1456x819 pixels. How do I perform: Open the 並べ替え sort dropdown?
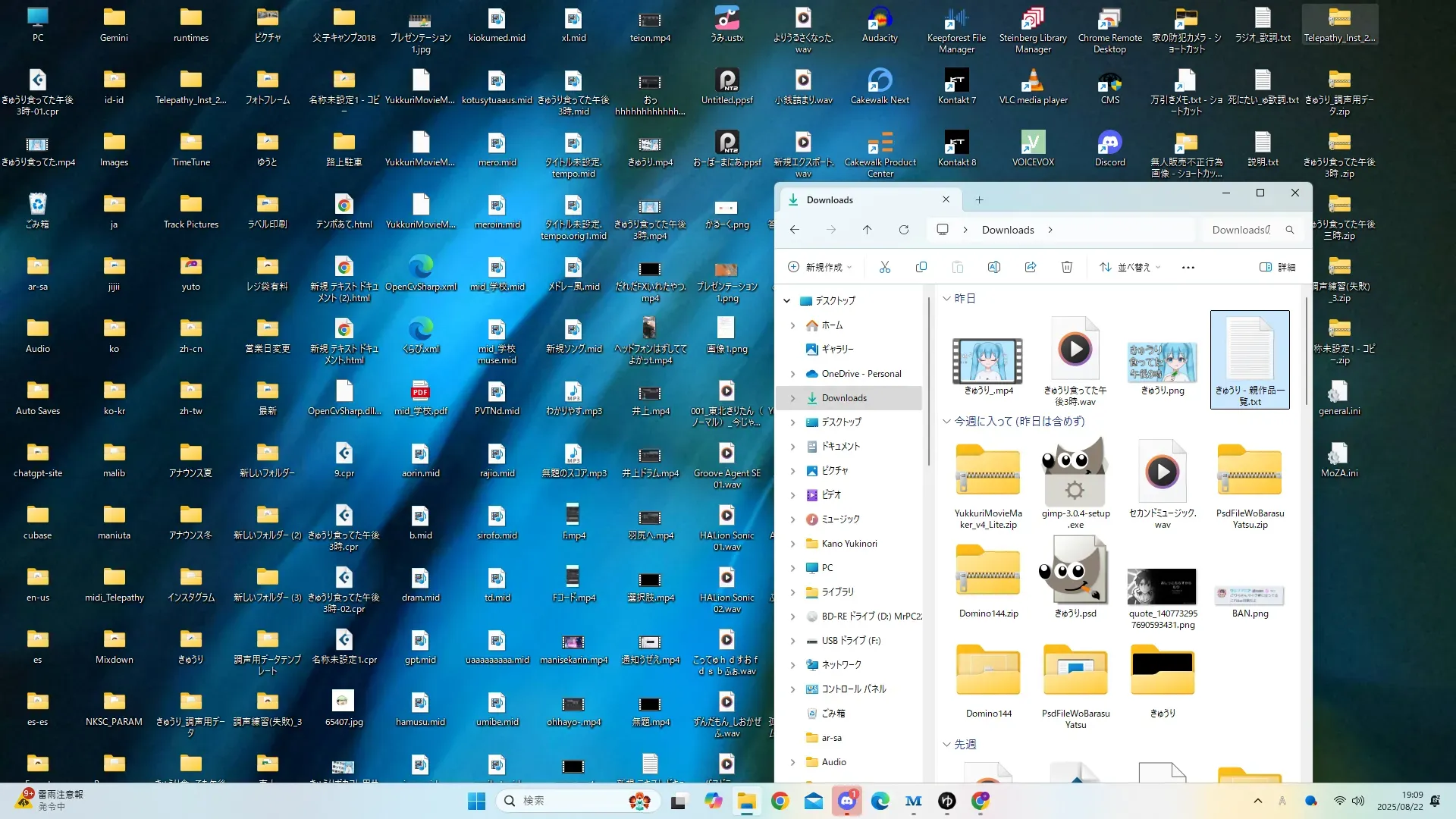click(x=1130, y=267)
